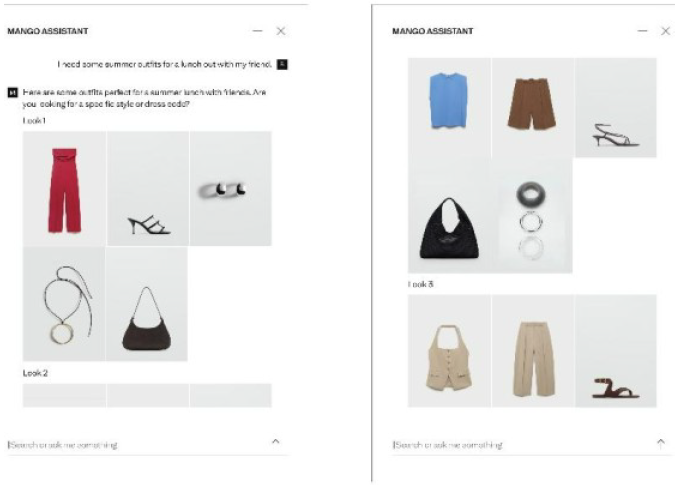Minimize the right Mango Assistant panel
This screenshot has width=682, height=486.
click(642, 31)
